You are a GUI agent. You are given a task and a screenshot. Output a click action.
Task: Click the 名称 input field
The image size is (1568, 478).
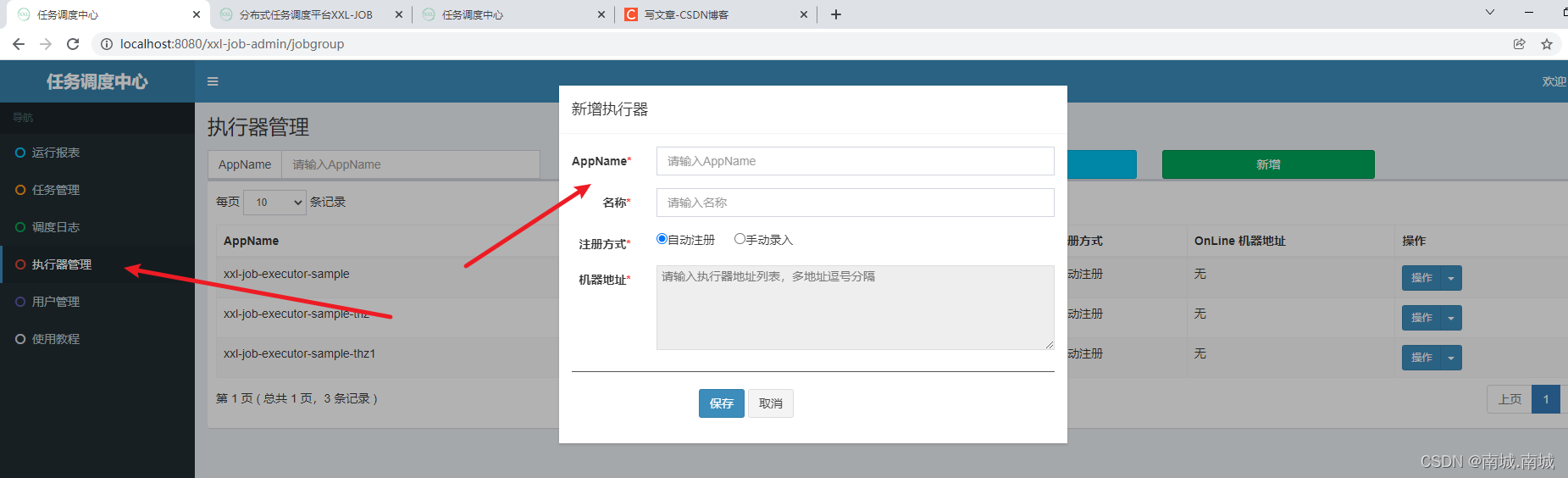click(x=855, y=203)
